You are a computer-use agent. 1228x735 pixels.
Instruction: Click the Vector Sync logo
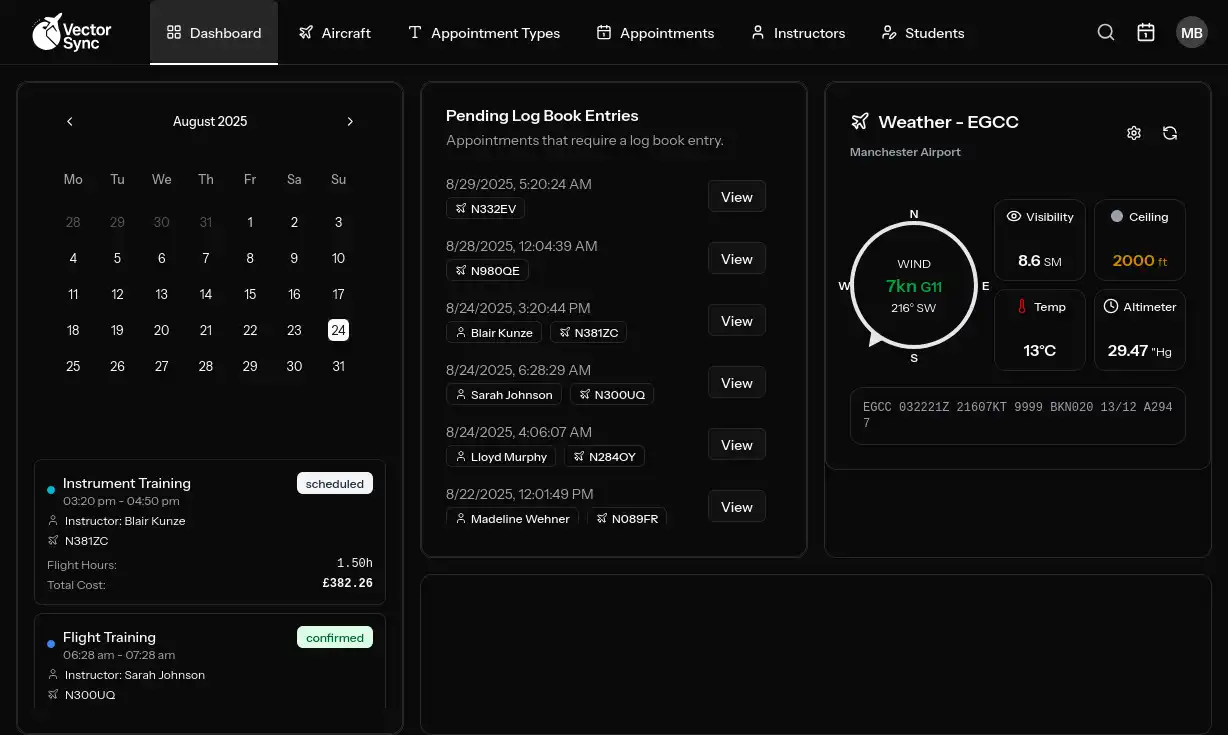click(x=71, y=32)
